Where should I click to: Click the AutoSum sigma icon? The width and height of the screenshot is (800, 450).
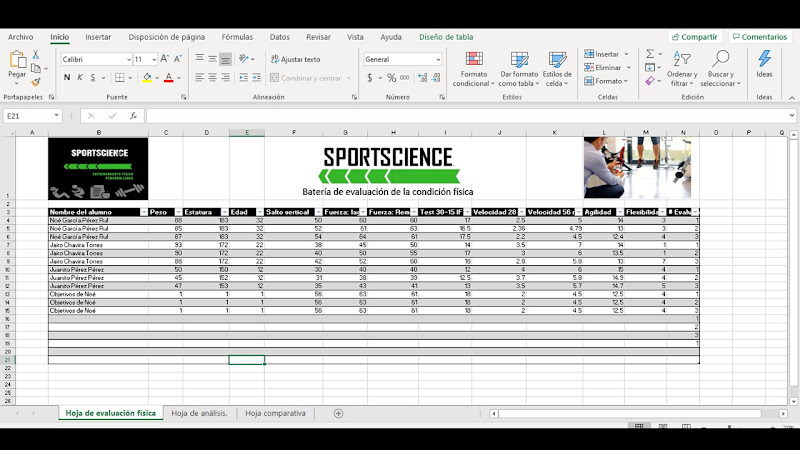click(x=650, y=54)
